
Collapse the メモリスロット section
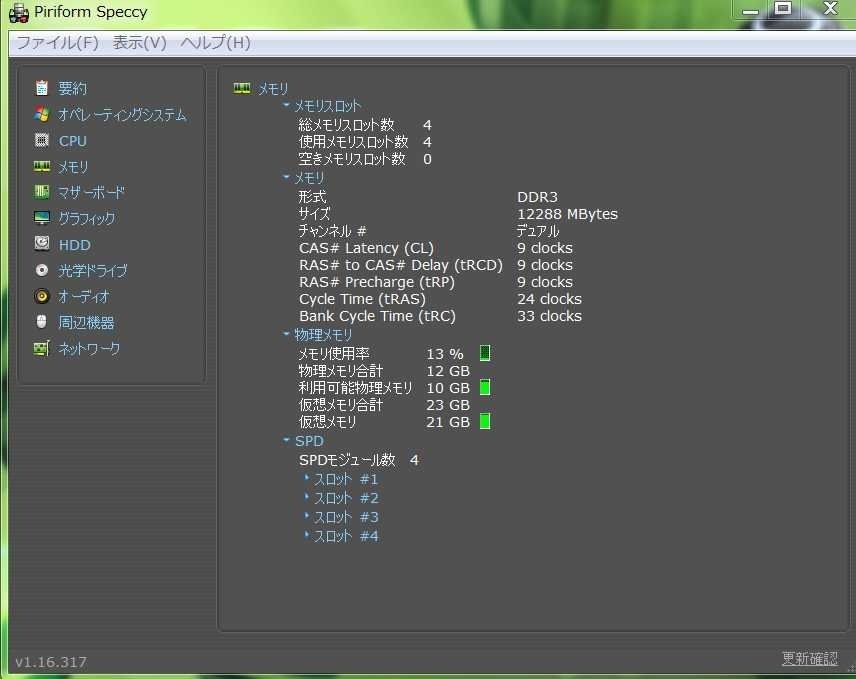click(287, 105)
